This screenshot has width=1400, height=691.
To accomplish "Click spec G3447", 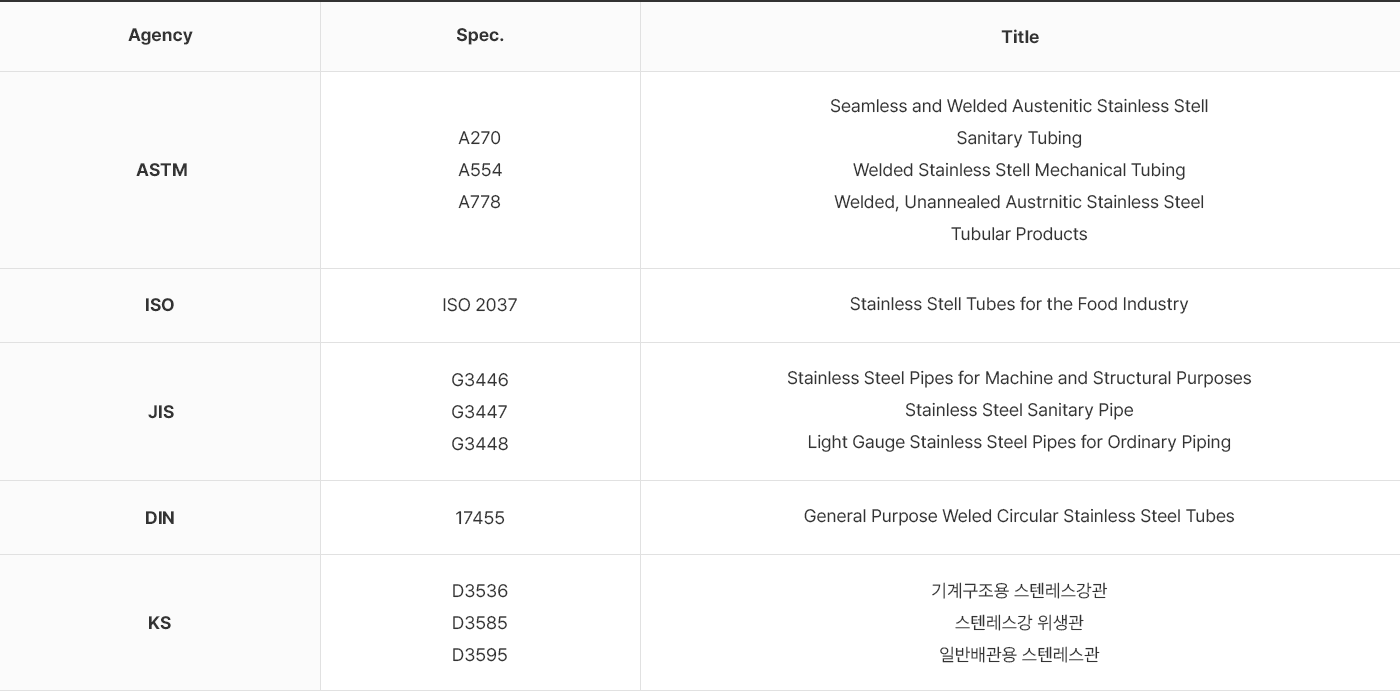I will point(480,412).
